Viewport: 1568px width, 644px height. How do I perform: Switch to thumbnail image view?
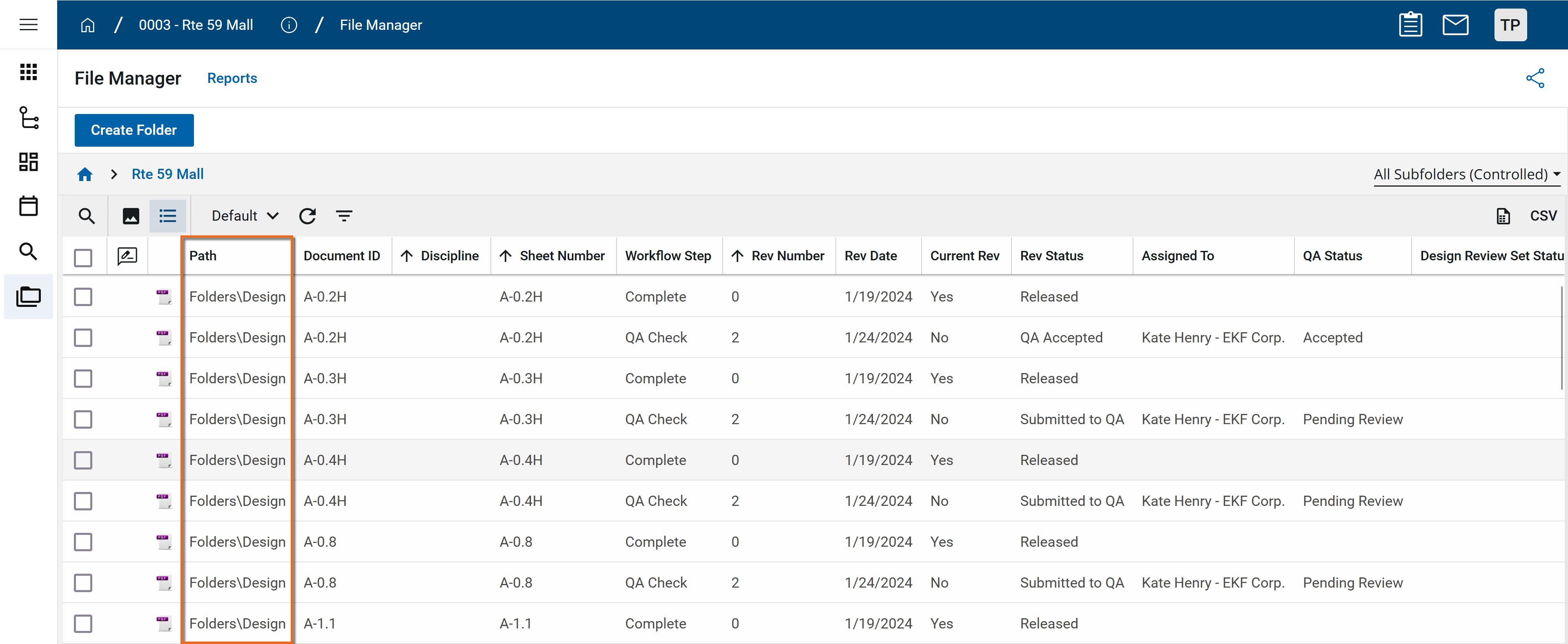point(131,216)
